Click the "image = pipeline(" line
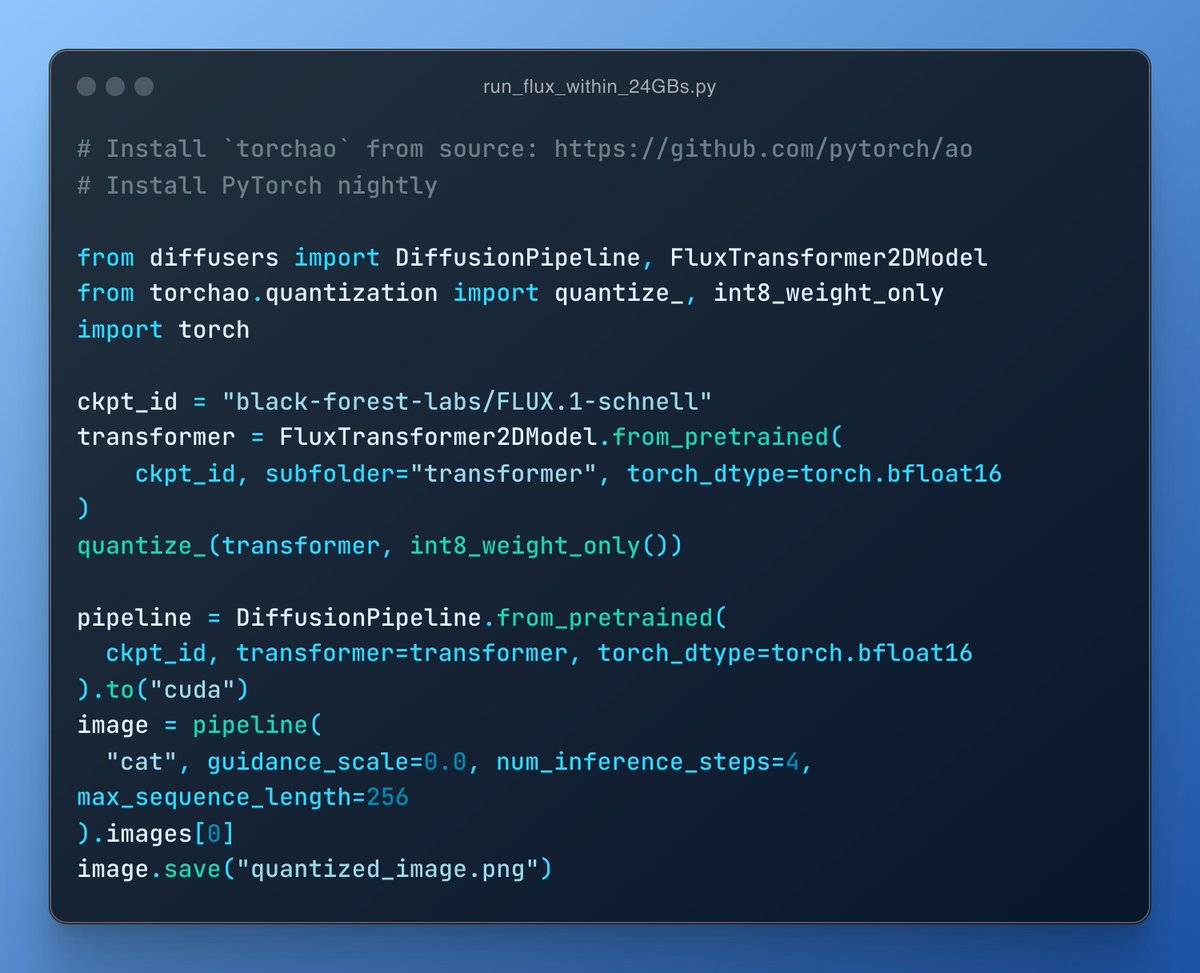Viewport: 1200px width, 973px height. (199, 726)
